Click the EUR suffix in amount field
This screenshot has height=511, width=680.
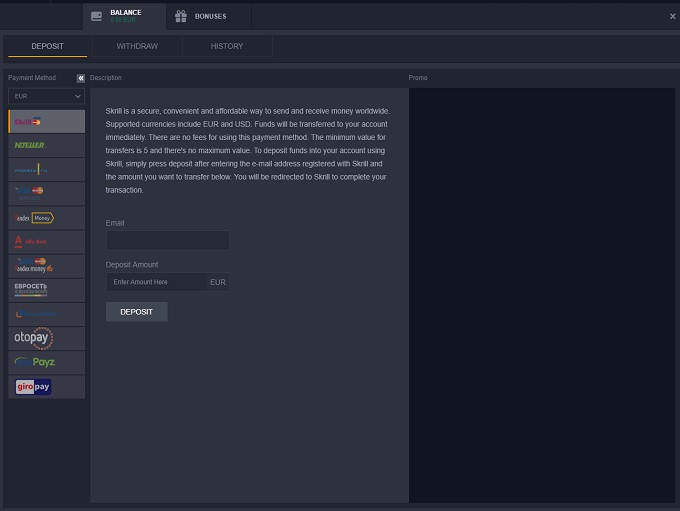pos(218,282)
